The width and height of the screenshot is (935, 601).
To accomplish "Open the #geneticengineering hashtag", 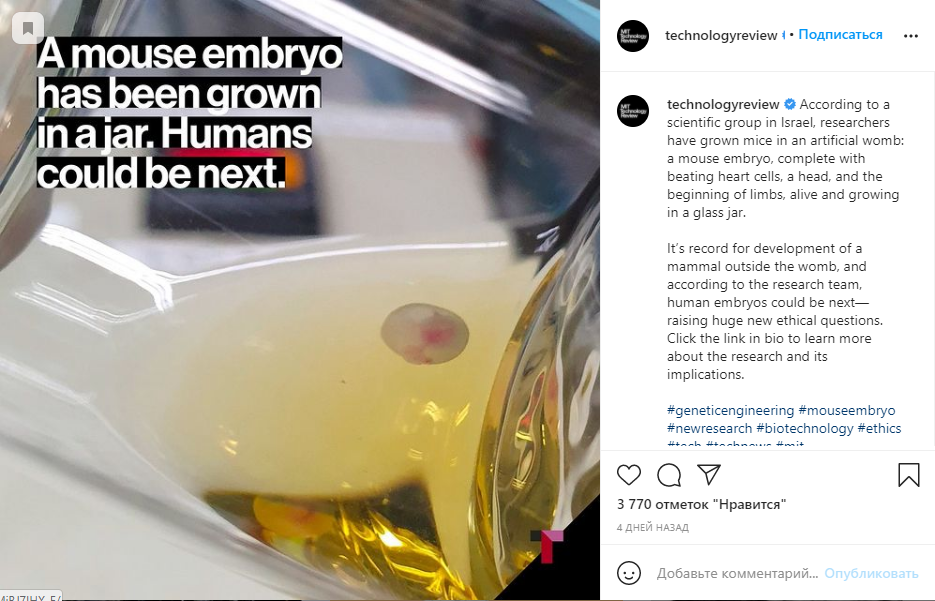I will 730,410.
